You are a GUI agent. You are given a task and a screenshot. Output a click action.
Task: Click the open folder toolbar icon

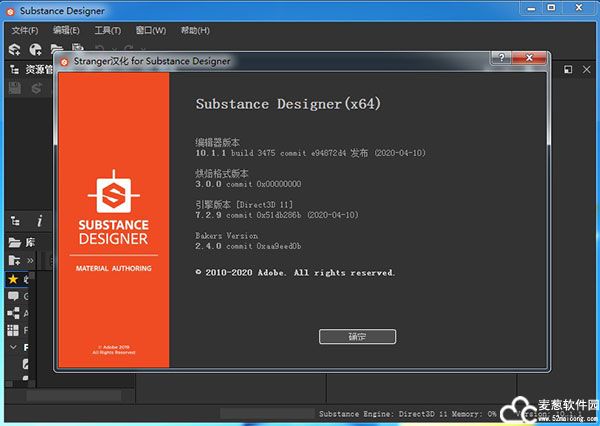pyautogui.click(x=58, y=49)
